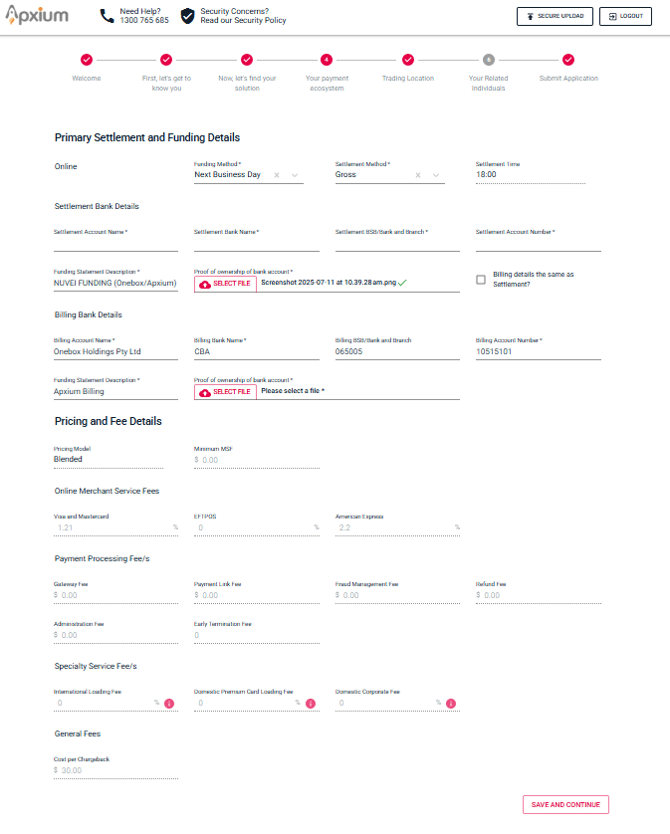Click the completed checkmark on the Welcome step
The width and height of the screenshot is (670, 834).
tap(87, 58)
